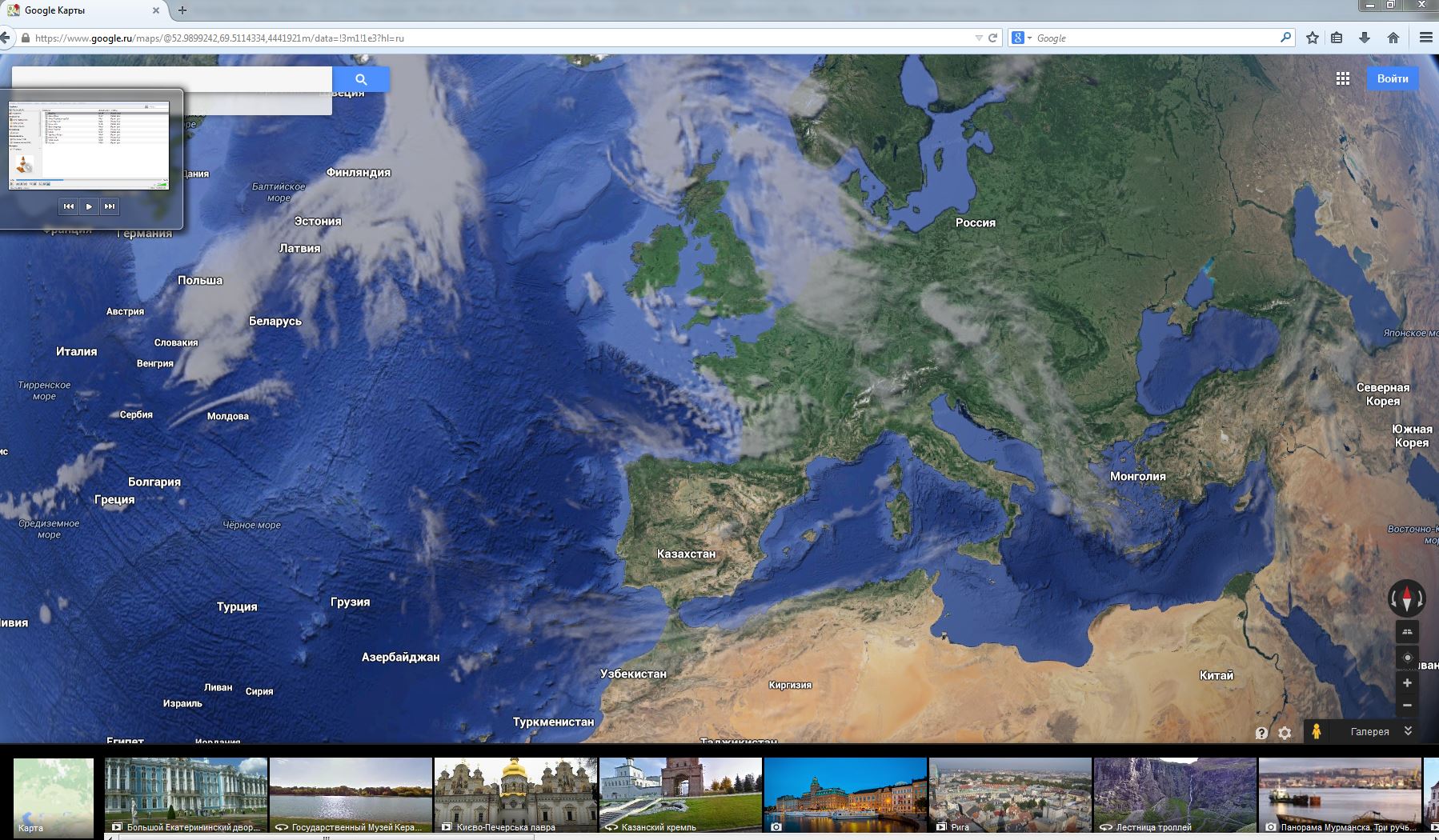Click the browser search magnifier icon
1439x840 pixels.
pos(1285,38)
